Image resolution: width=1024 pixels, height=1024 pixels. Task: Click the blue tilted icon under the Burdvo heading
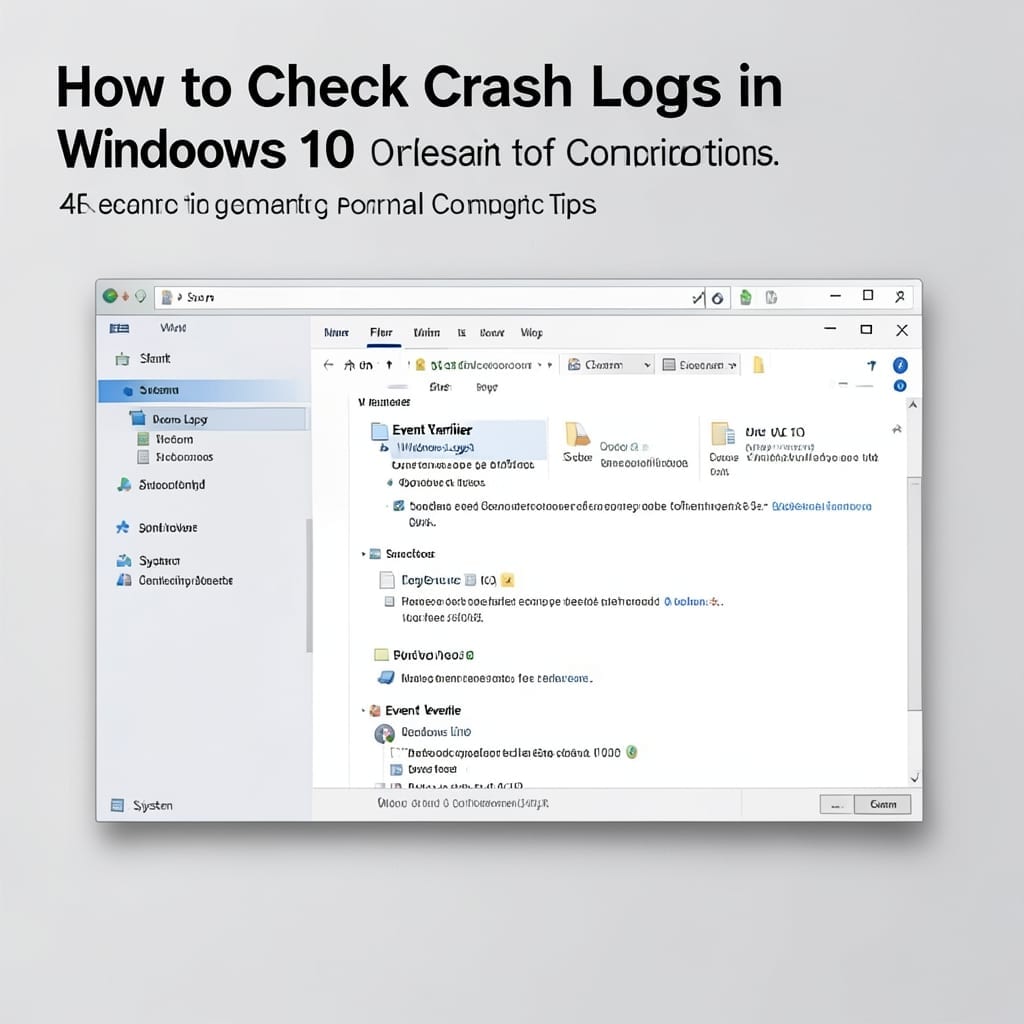point(386,678)
